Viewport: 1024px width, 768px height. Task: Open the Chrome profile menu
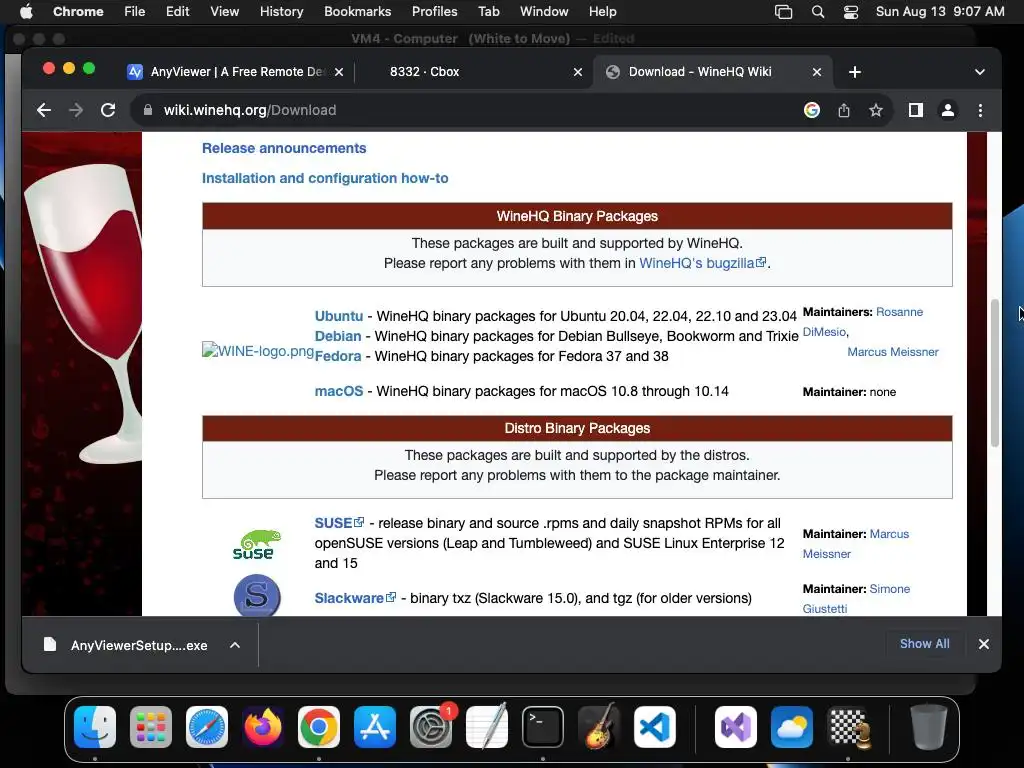(x=948, y=110)
